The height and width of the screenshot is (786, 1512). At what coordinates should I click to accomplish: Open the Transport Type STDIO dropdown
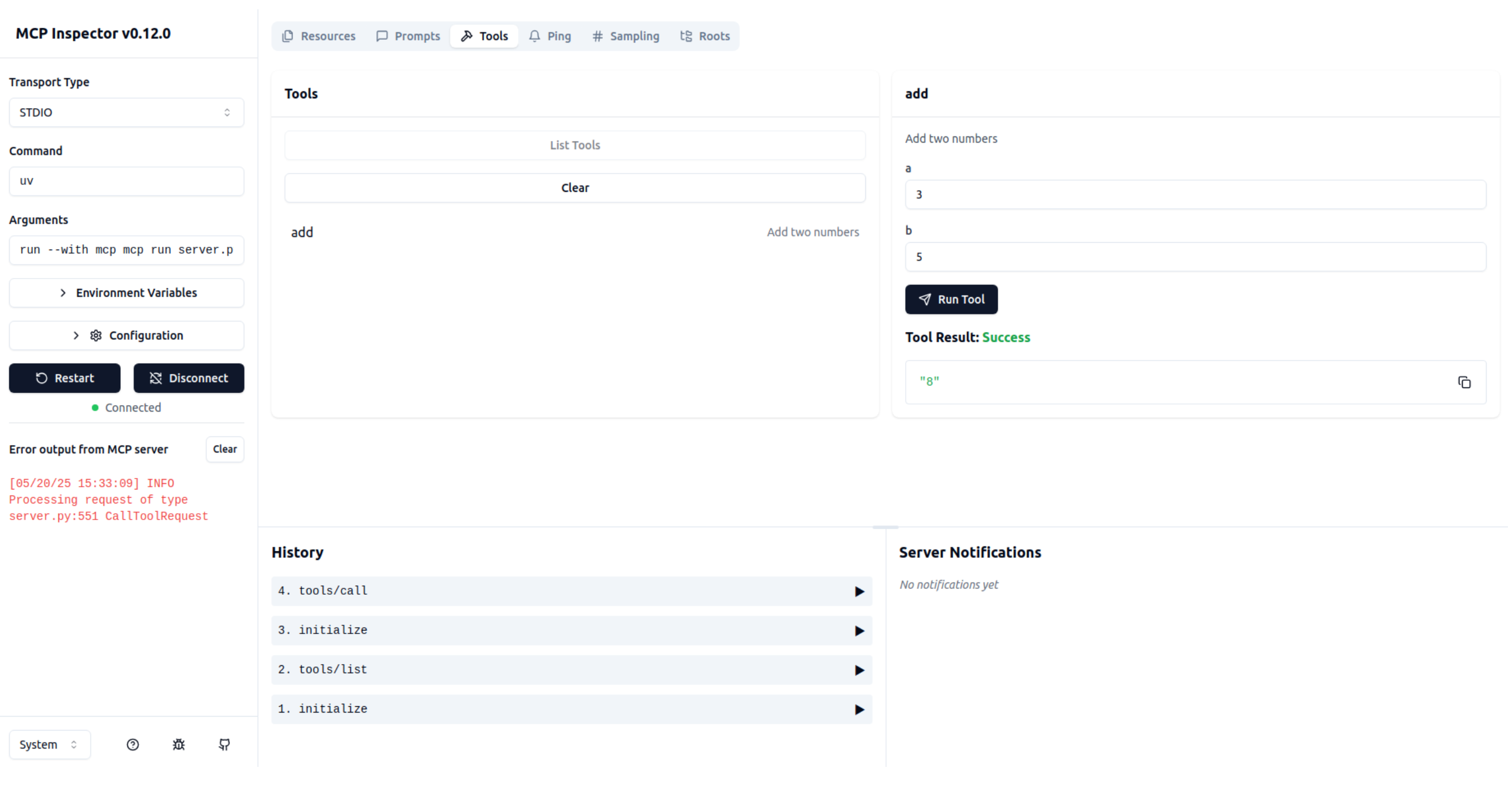126,113
